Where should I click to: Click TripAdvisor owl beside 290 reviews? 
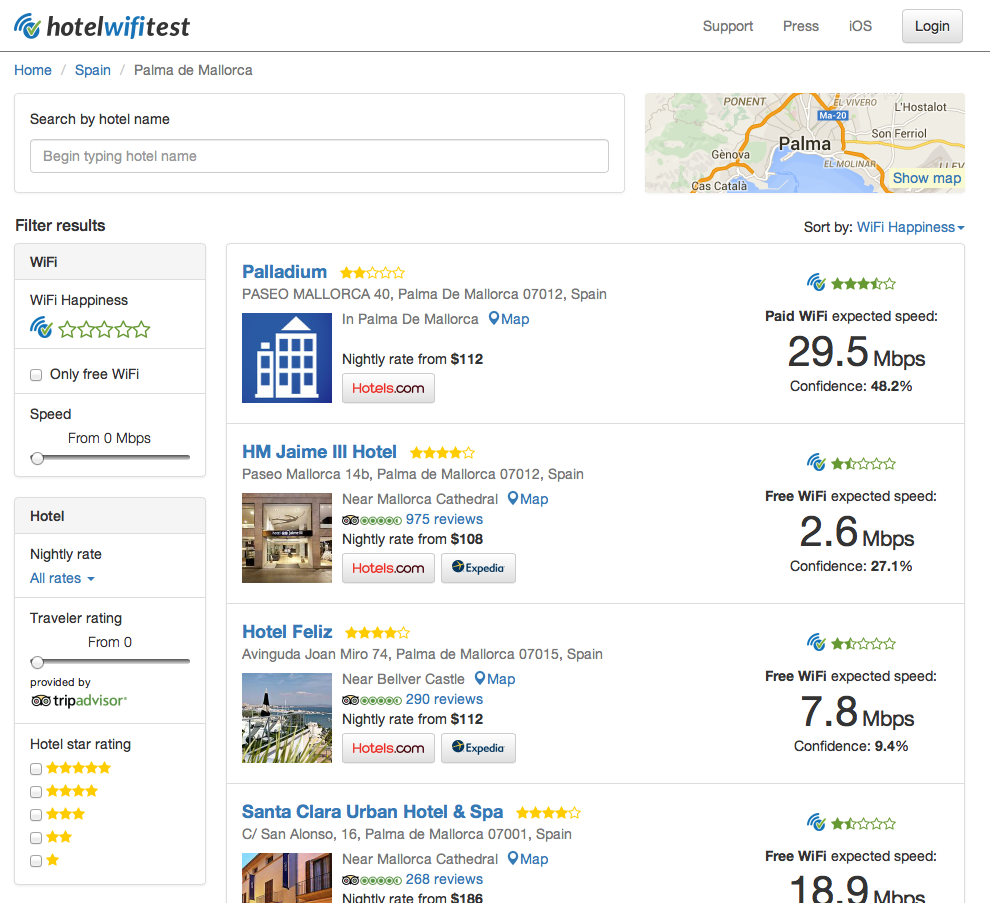pyautogui.click(x=350, y=700)
